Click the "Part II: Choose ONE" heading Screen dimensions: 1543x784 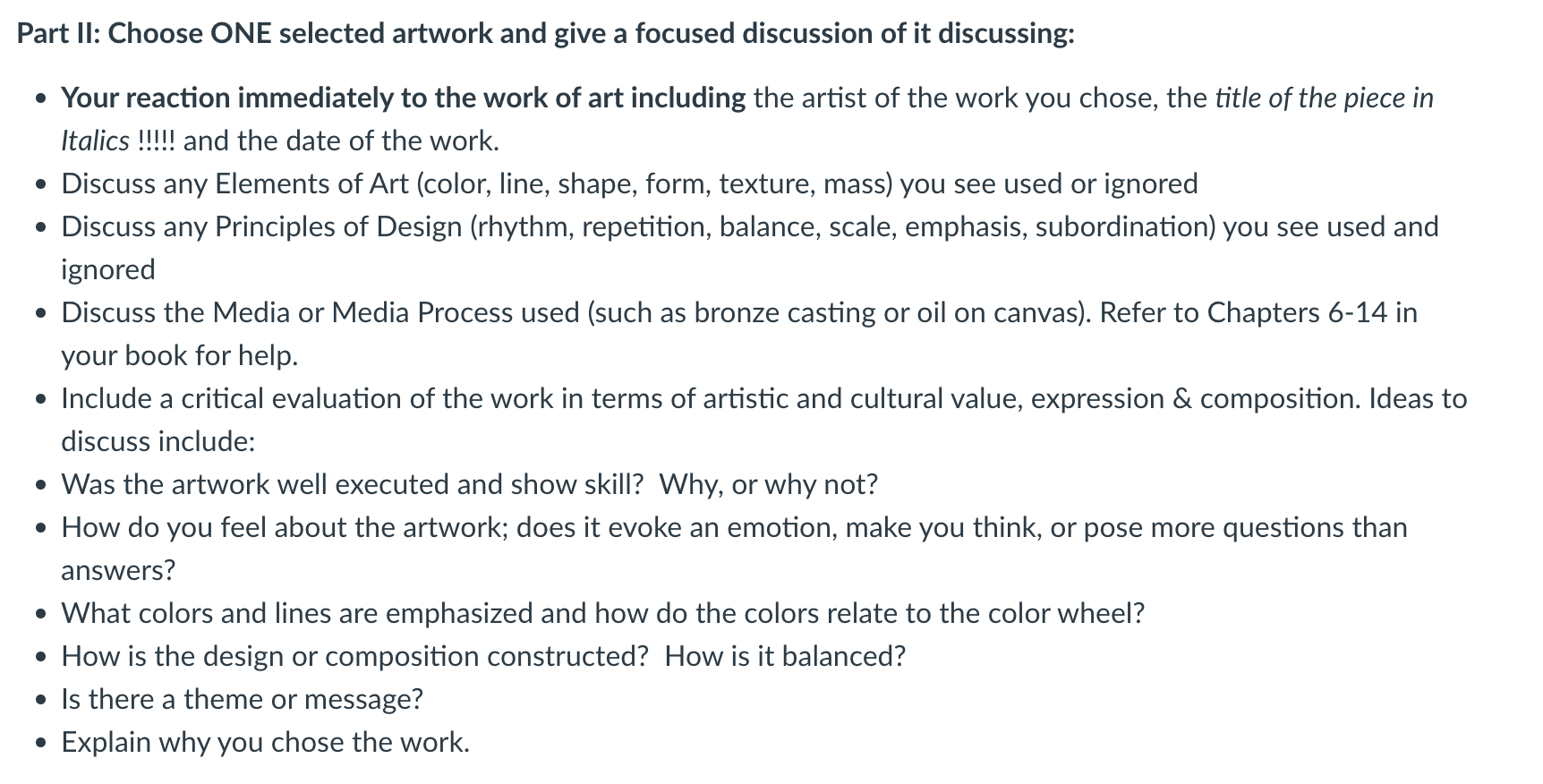[x=546, y=33]
